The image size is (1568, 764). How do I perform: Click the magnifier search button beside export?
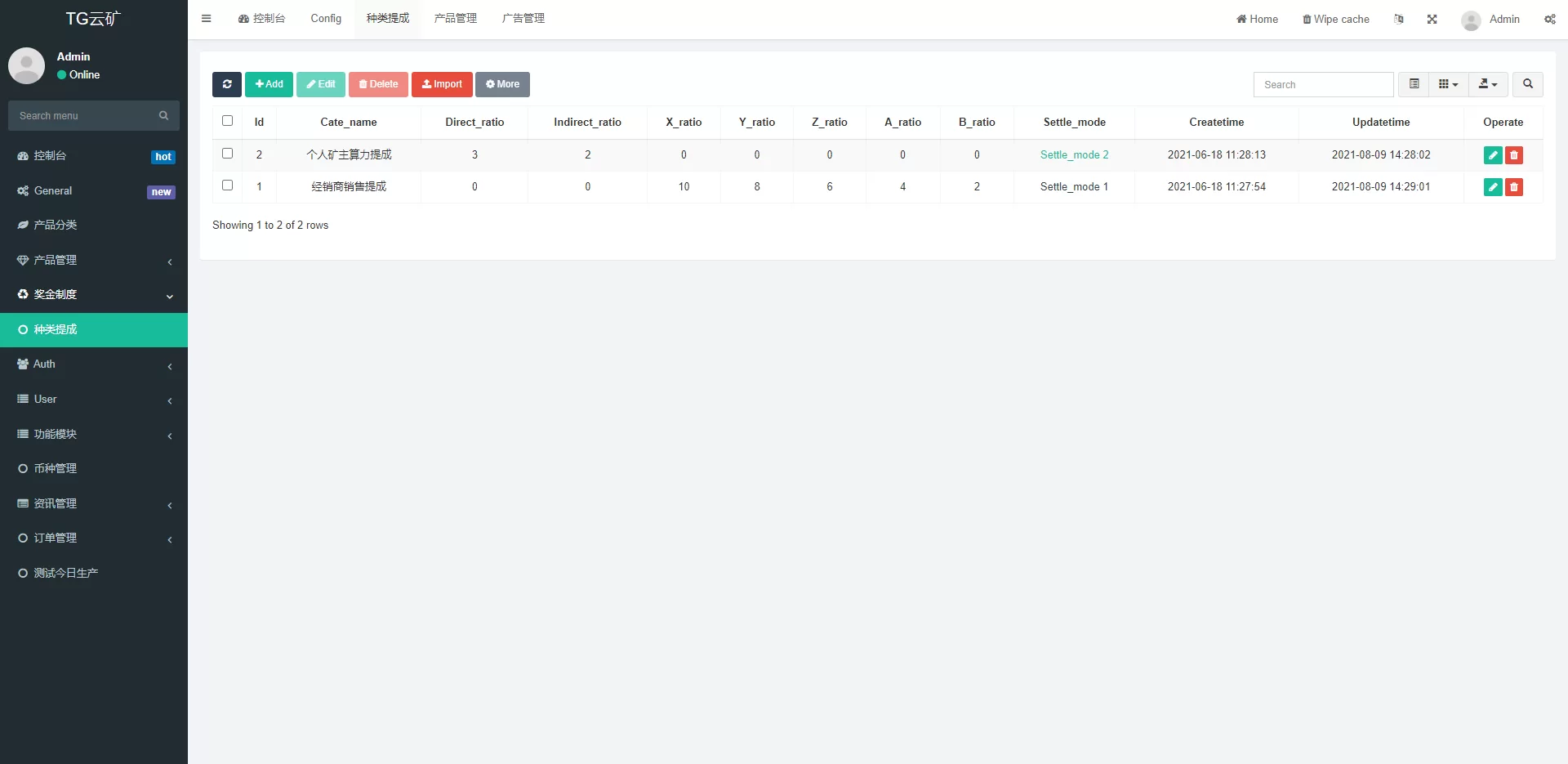(1527, 84)
